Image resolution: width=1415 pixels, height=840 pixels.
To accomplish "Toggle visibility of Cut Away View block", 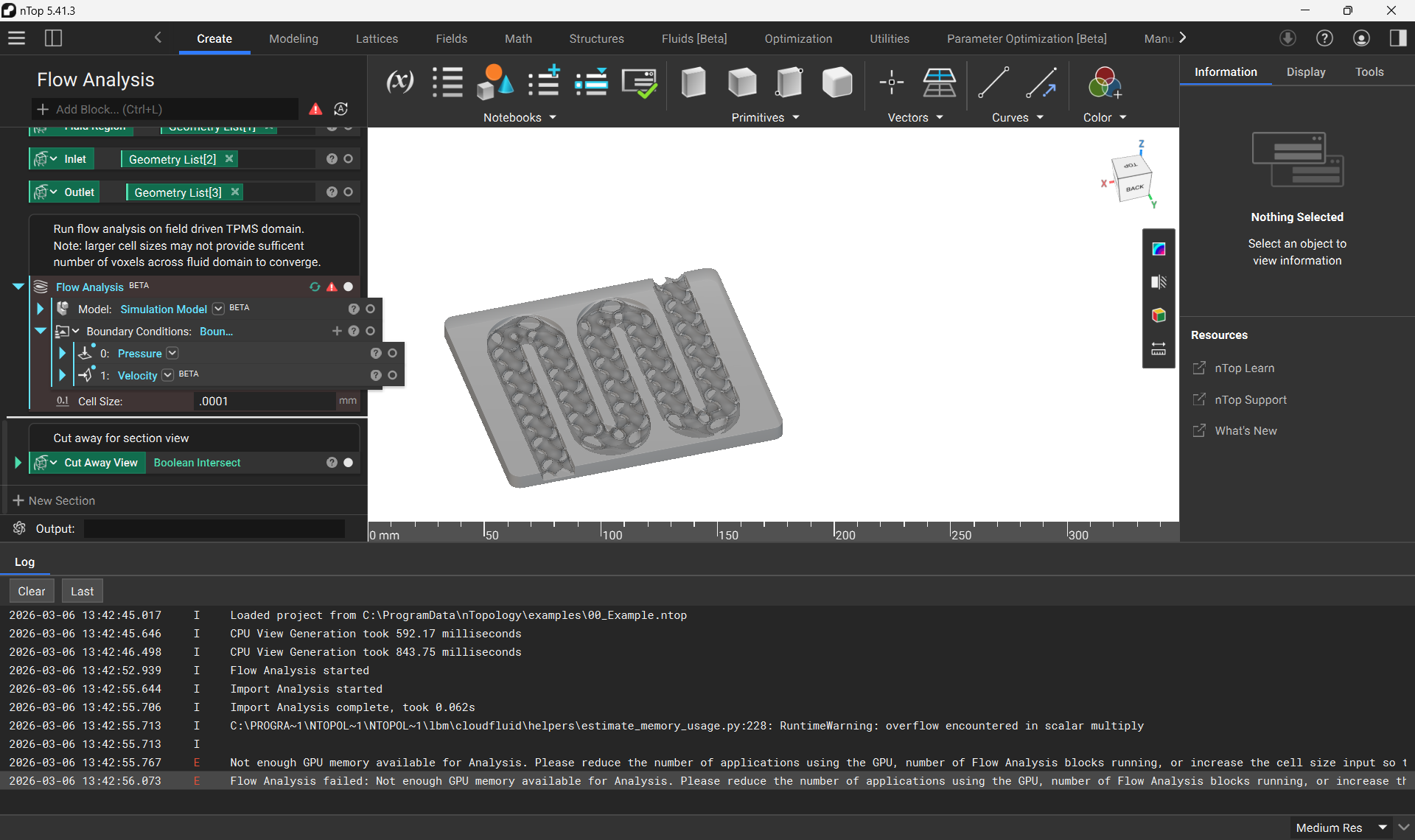I will coord(348,462).
